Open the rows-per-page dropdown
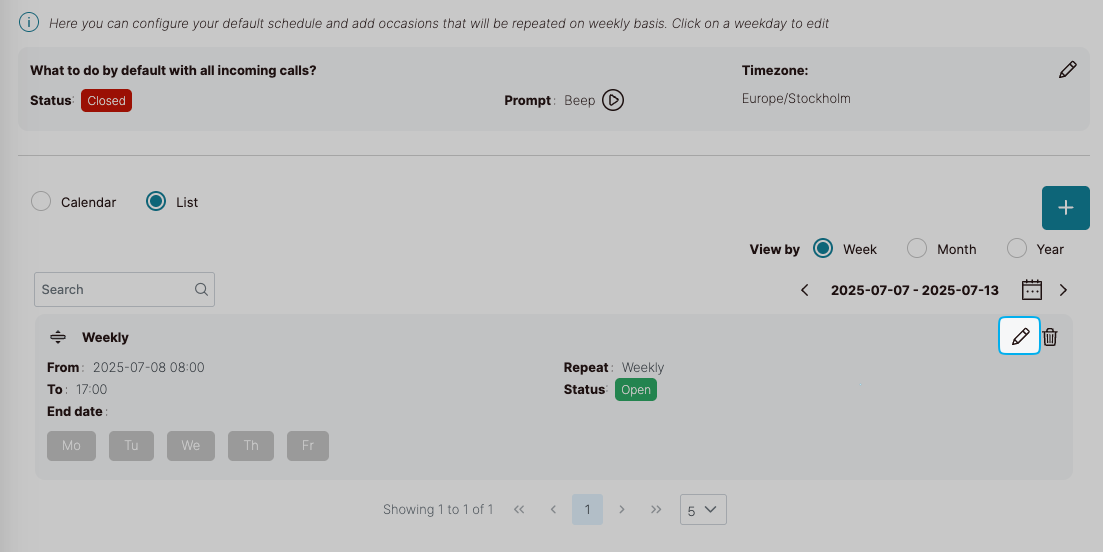Image resolution: width=1103 pixels, height=552 pixels. (x=703, y=510)
